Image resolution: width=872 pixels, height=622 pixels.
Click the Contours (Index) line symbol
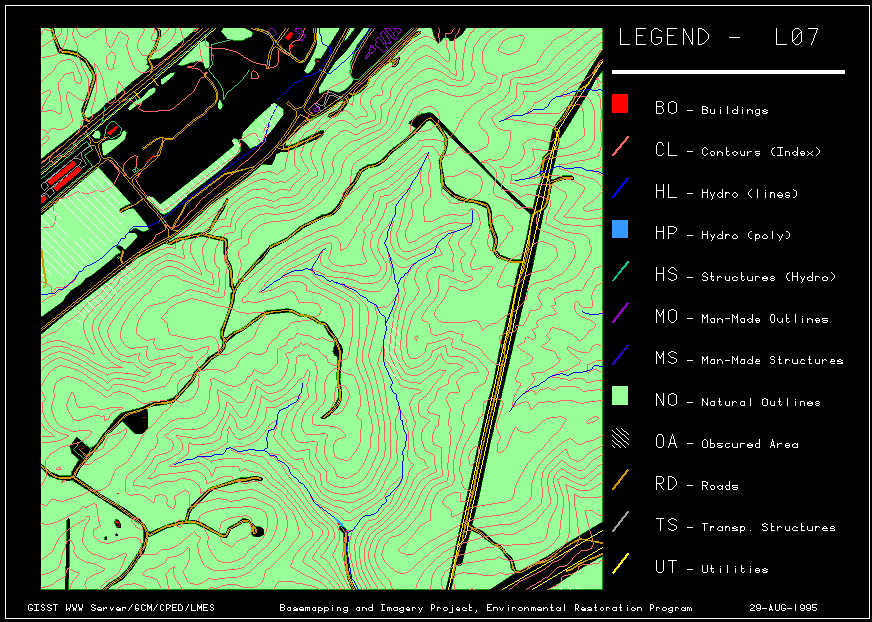coord(620,146)
